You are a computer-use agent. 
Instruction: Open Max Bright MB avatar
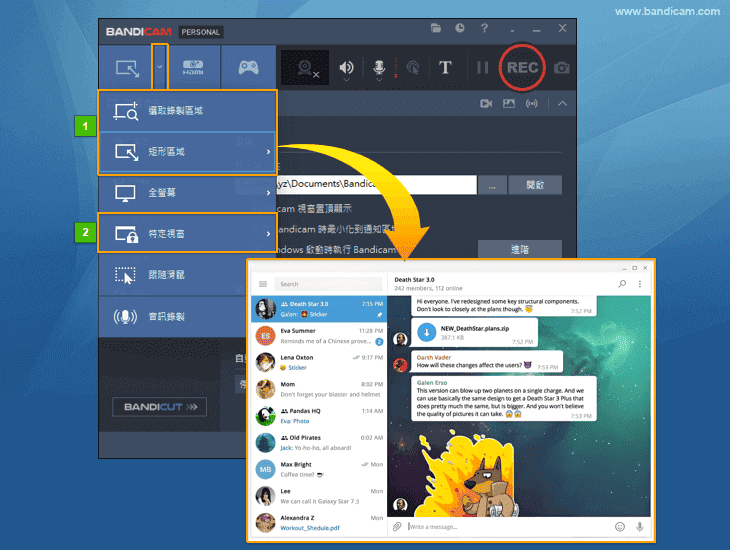266,469
